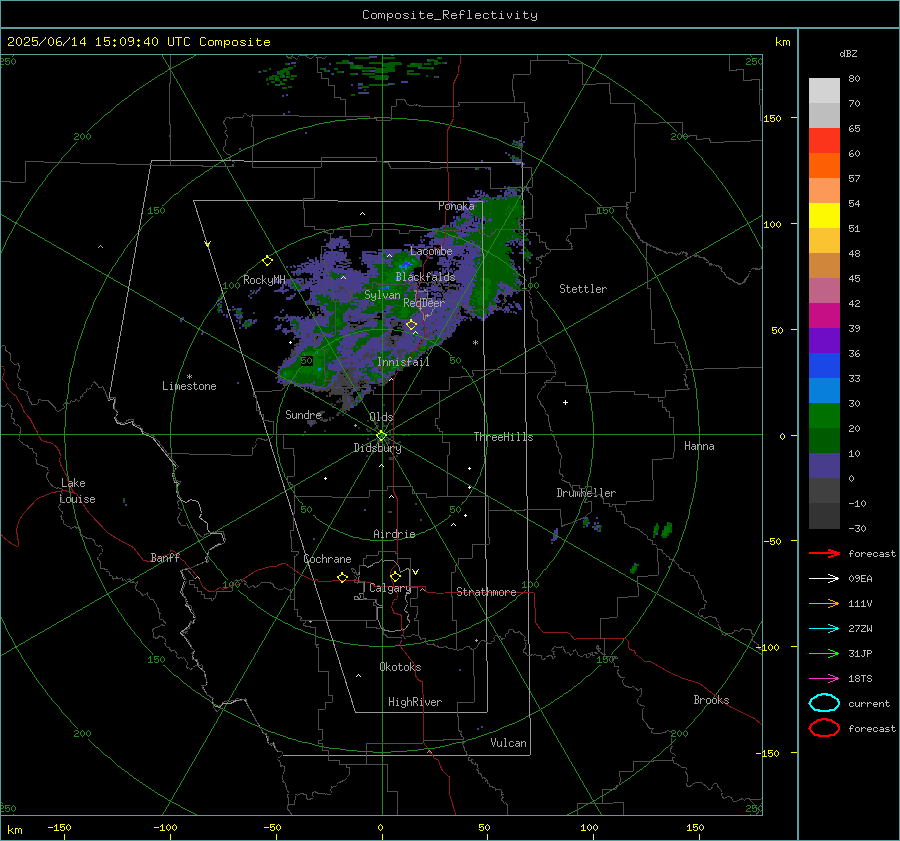Viewport: 900px width, 841px height.
Task: Click the Olds town label
Action: pos(381,417)
